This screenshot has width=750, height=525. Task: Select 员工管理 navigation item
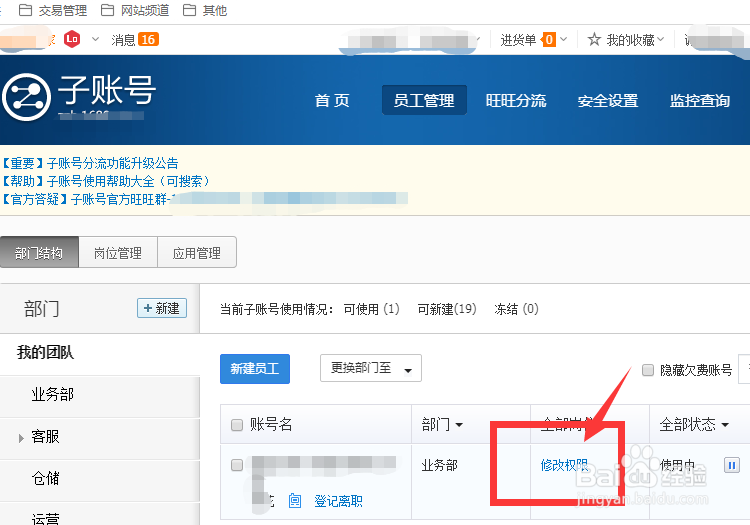[x=424, y=100]
